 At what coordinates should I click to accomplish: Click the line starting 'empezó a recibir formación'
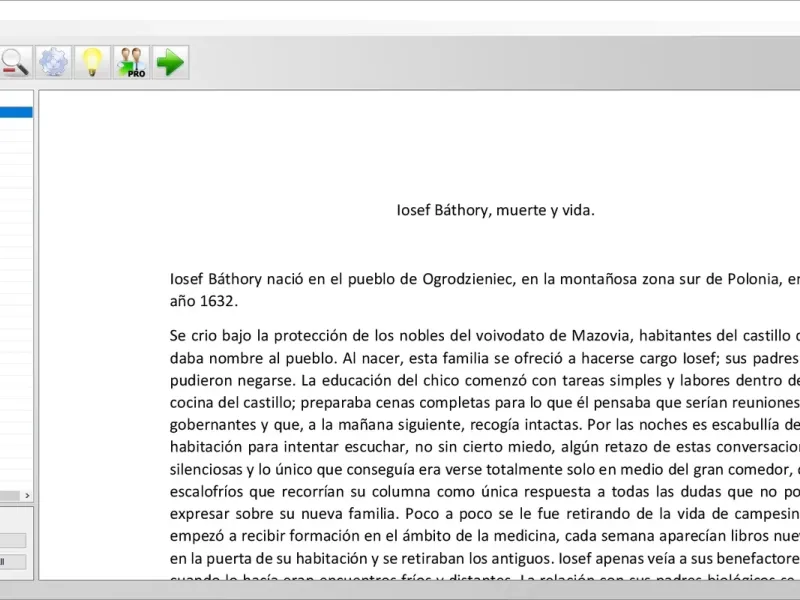[485, 536]
